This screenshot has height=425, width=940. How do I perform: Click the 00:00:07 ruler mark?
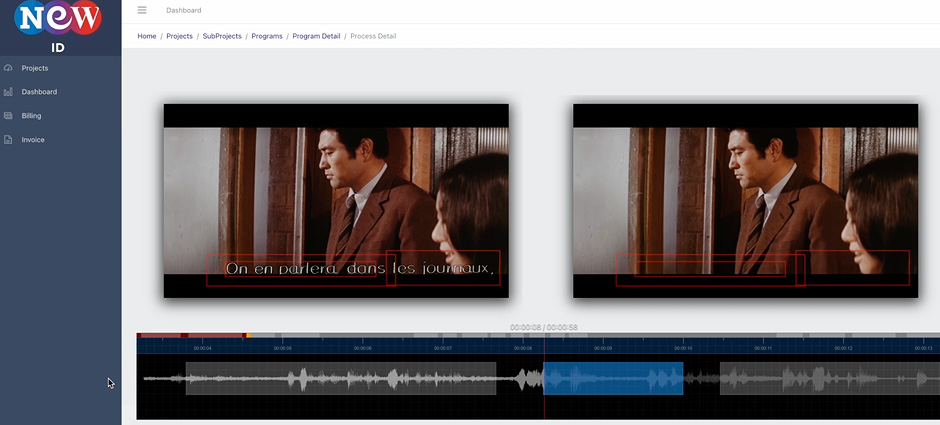pos(443,348)
